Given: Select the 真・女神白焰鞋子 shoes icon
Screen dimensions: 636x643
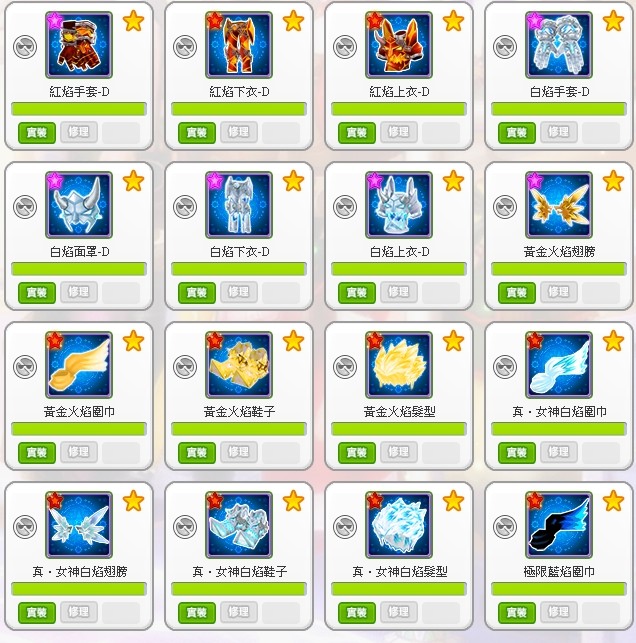Looking at the screenshot, I should [x=239, y=524].
